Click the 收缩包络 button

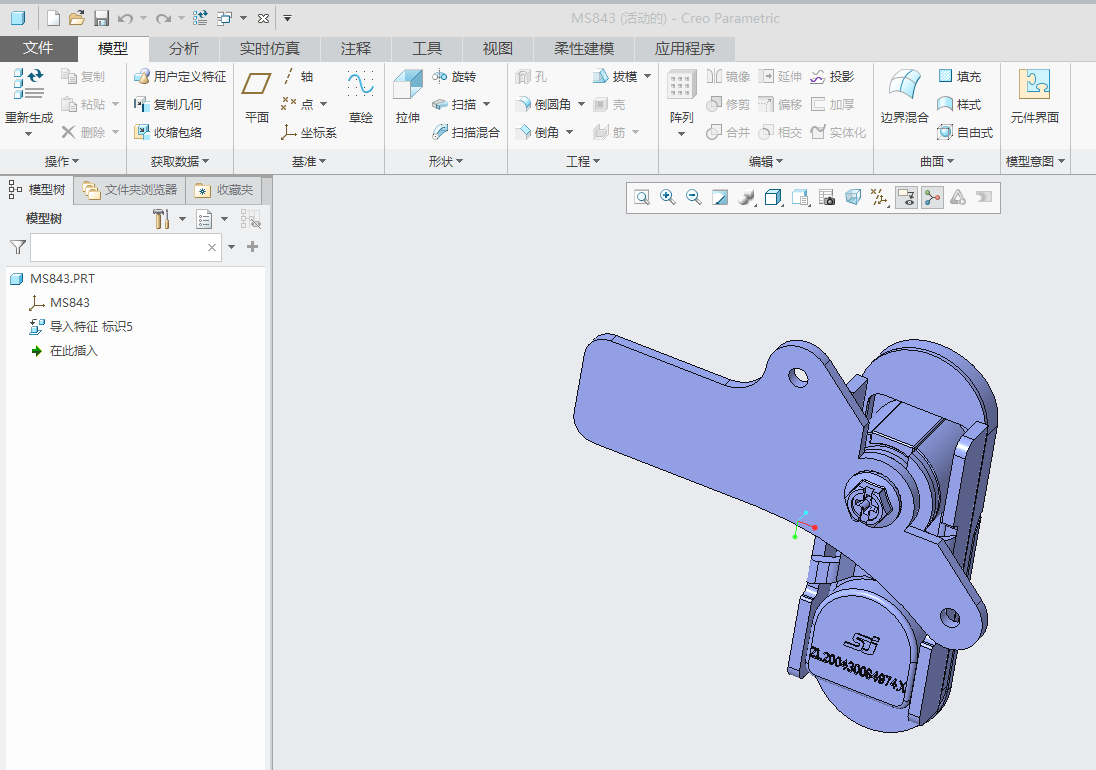(x=168, y=132)
